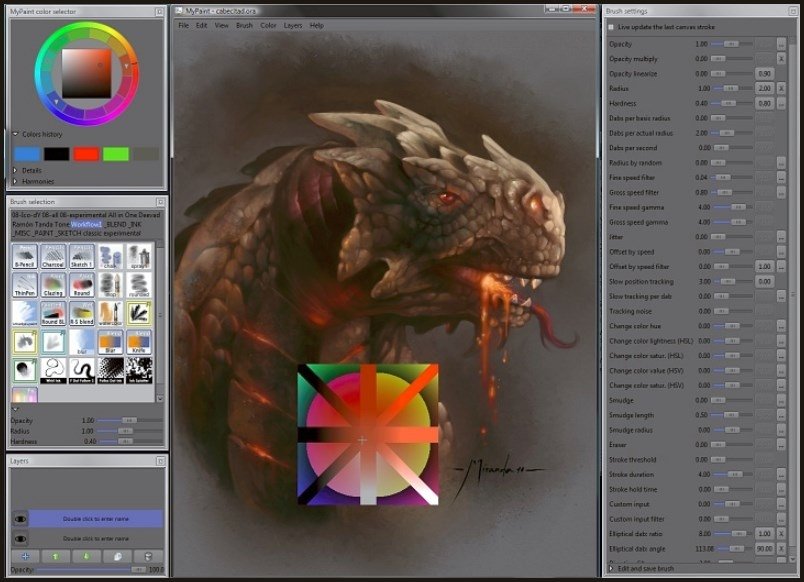
Task: Toggle visibility of the bottom layer
Action: coord(19,539)
